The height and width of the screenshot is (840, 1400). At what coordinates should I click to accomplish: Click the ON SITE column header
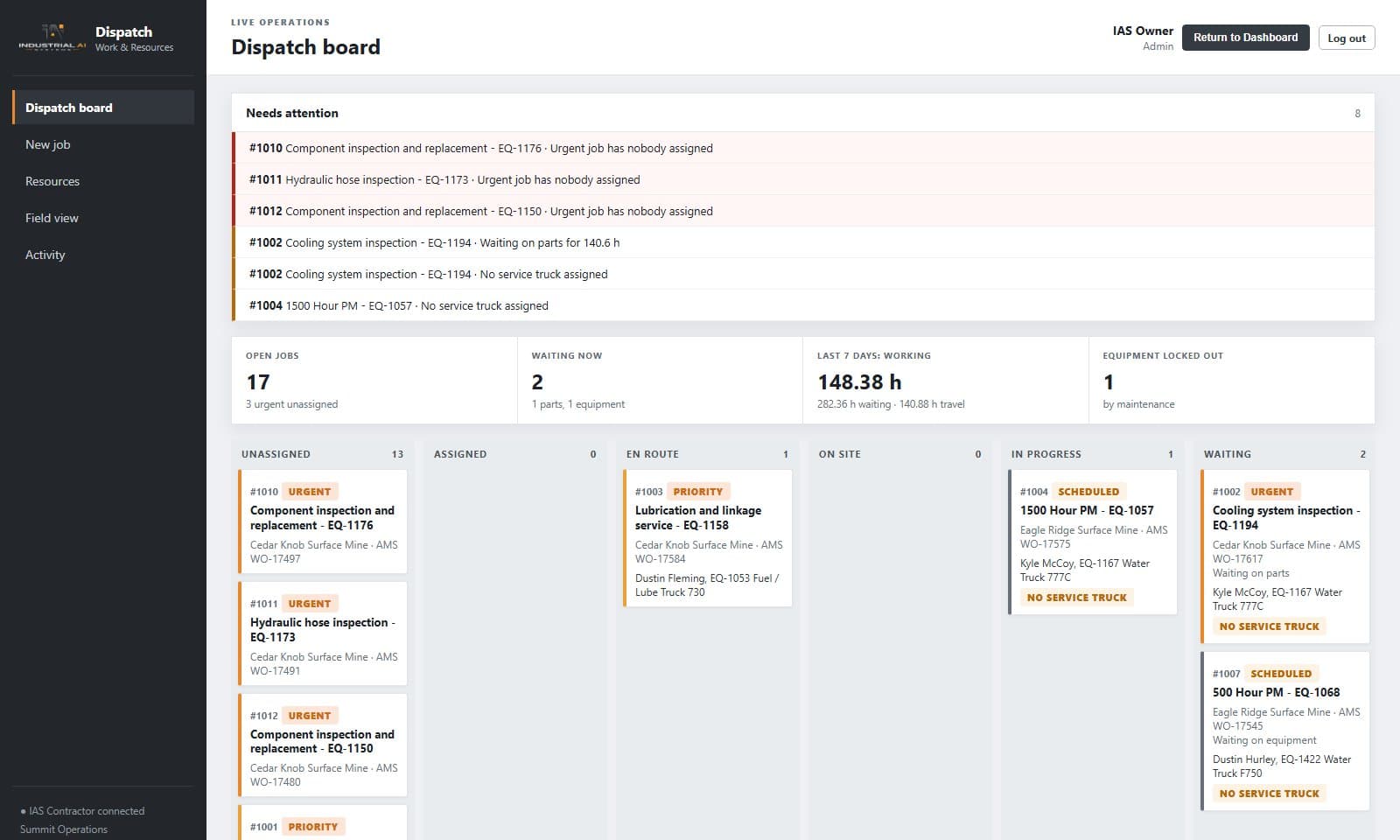840,454
